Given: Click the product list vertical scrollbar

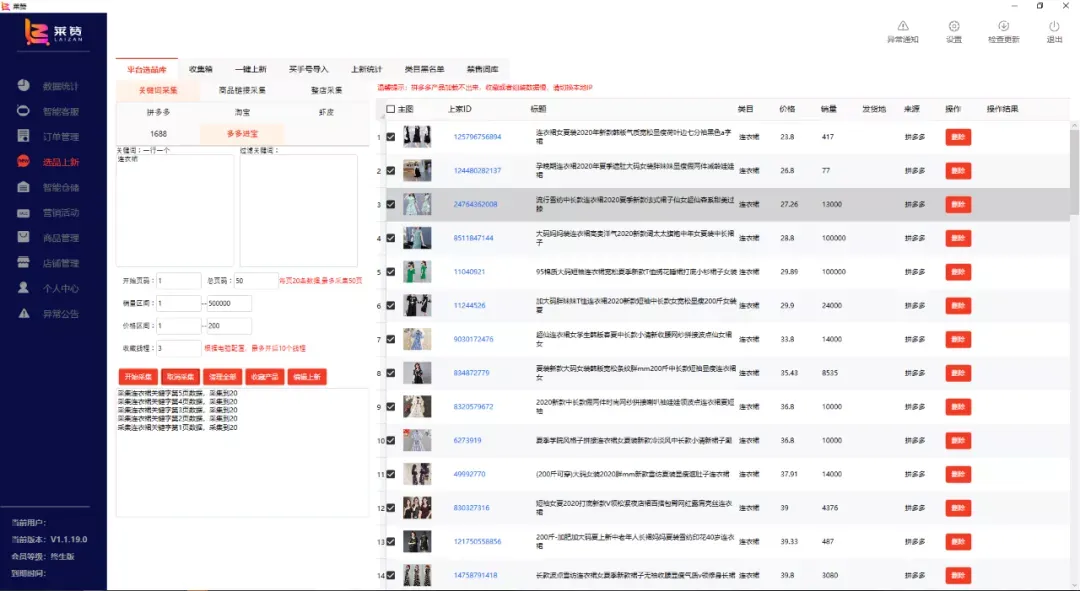Looking at the screenshot, I should point(1074,356).
